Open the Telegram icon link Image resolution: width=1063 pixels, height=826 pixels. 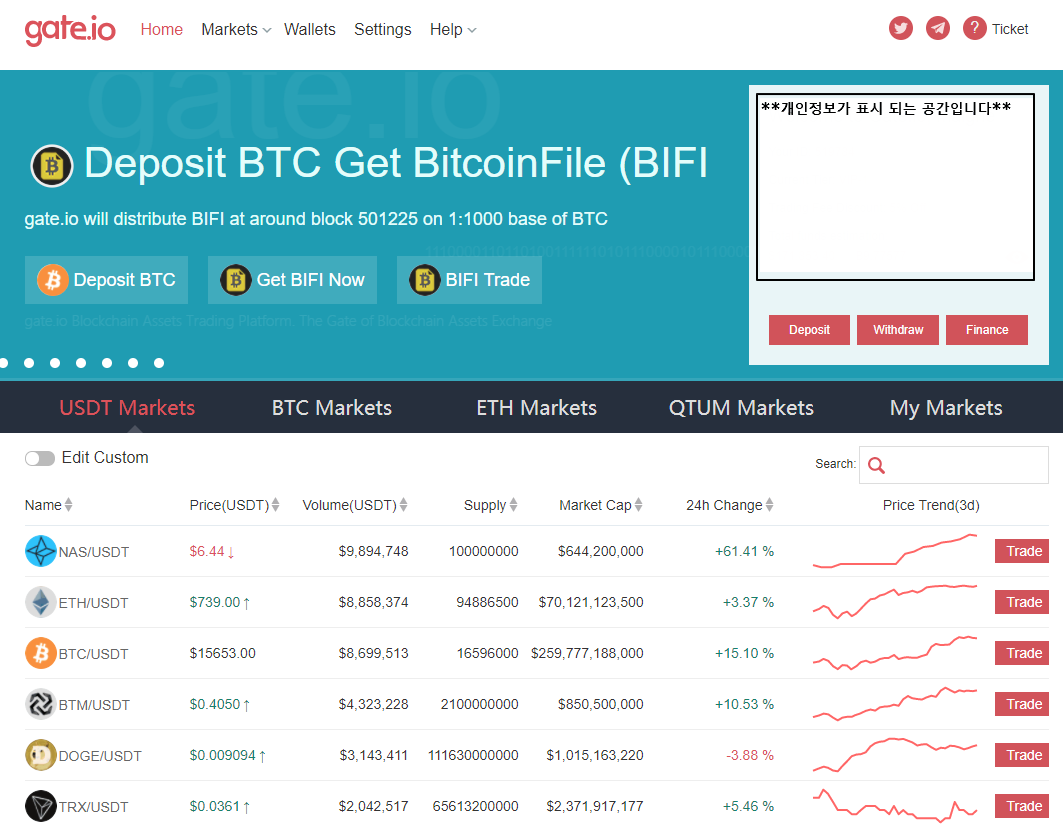point(938,28)
